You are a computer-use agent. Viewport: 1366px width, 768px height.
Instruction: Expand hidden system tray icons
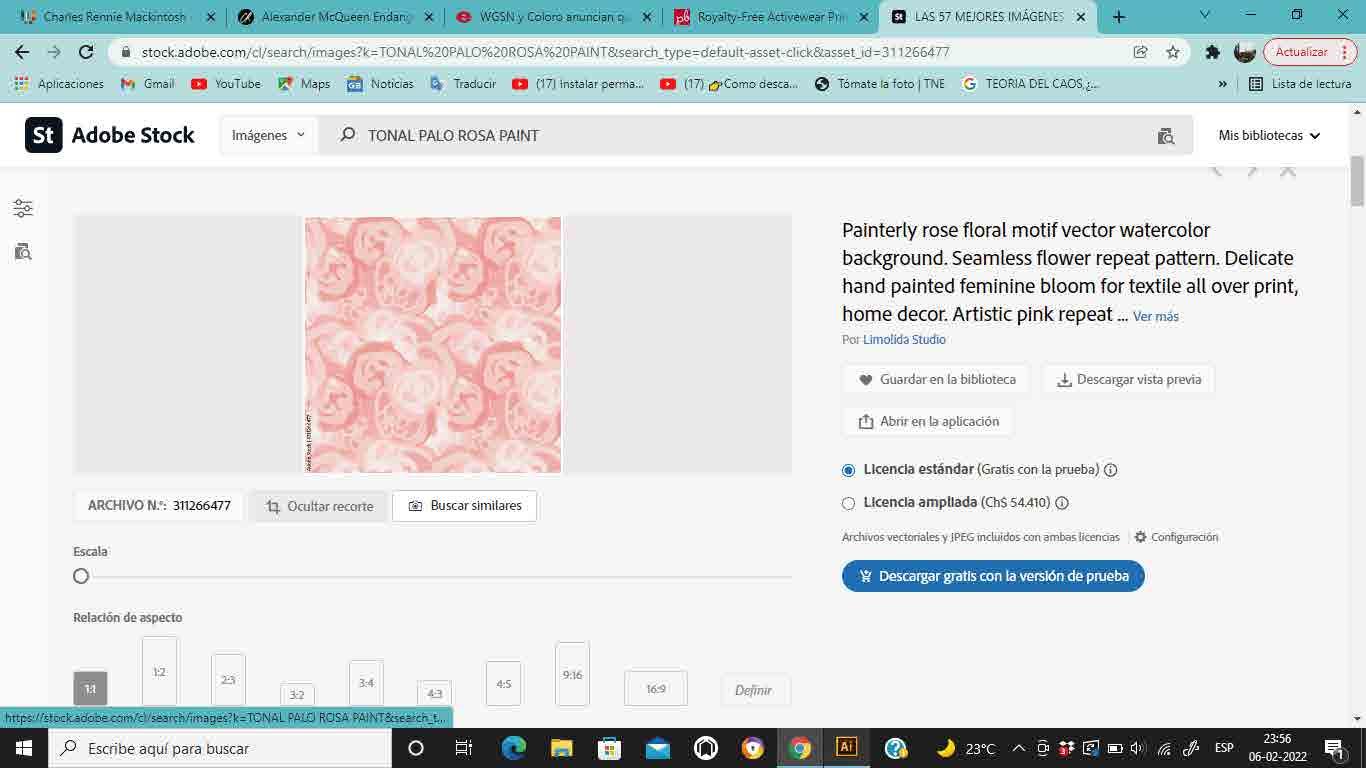pyautogui.click(x=1019, y=748)
